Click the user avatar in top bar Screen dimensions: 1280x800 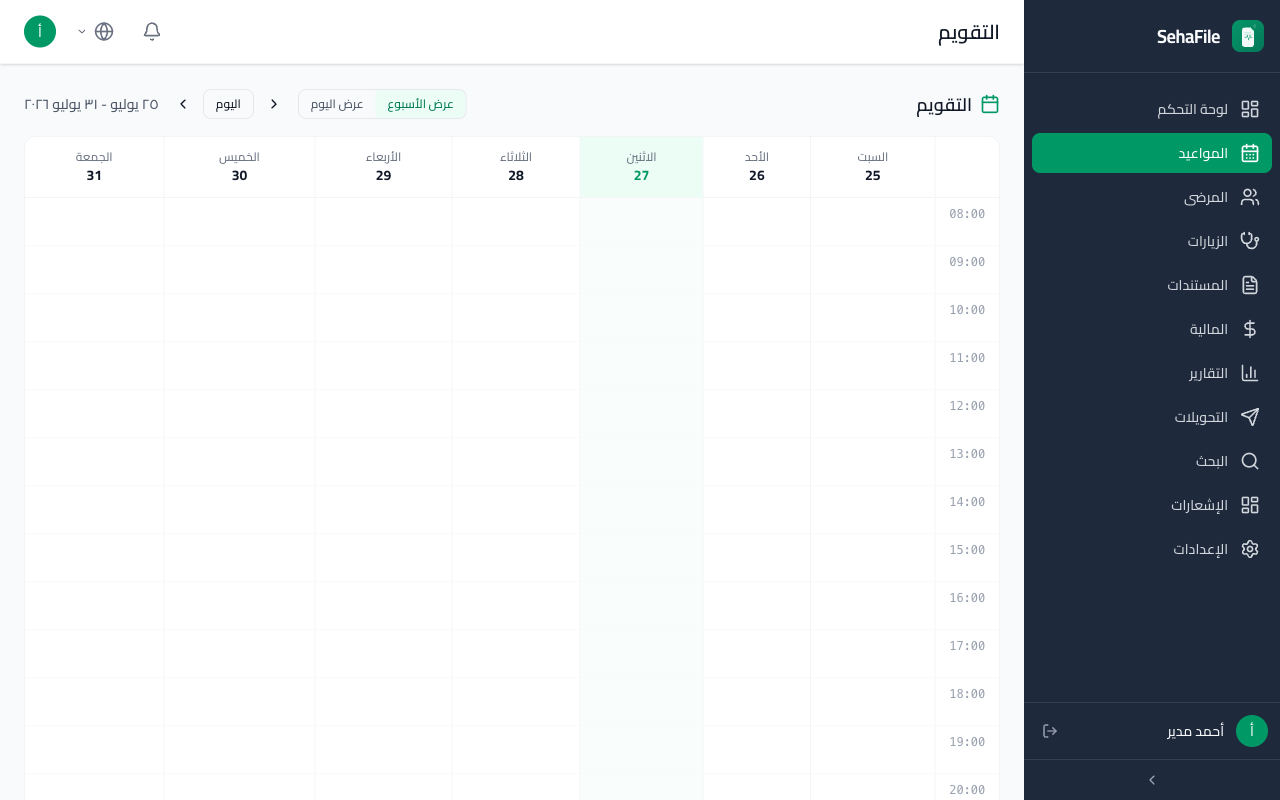40,31
